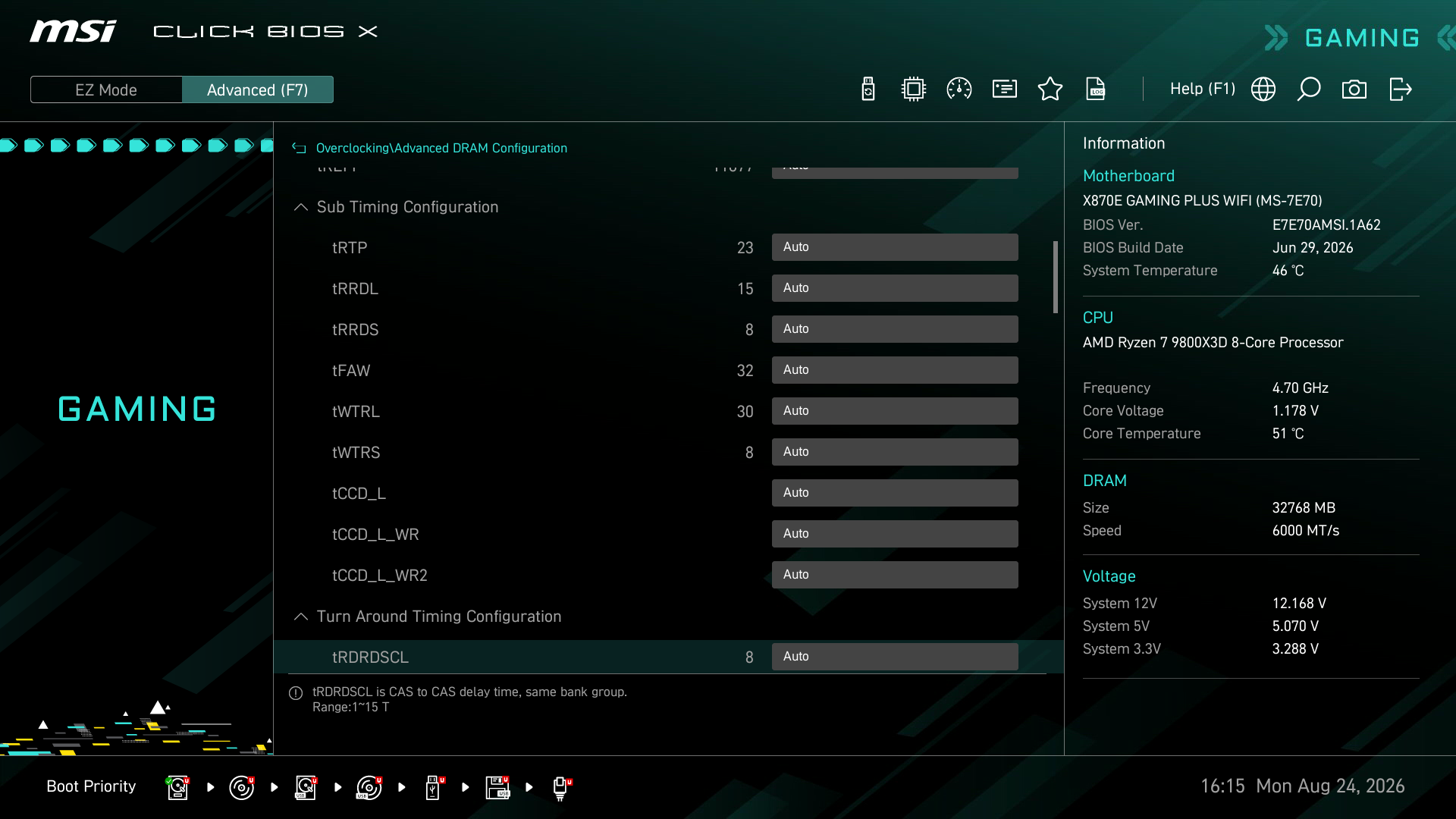Open the search magnifier icon

click(x=1309, y=89)
